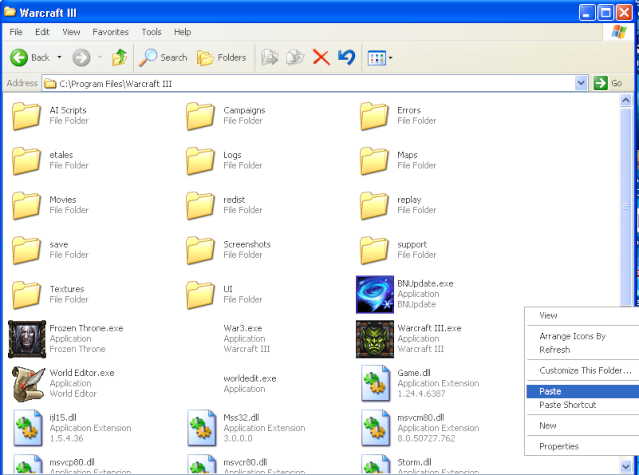This screenshot has height=475, width=639.
Task: Click the redist folder name
Action: 234,200
